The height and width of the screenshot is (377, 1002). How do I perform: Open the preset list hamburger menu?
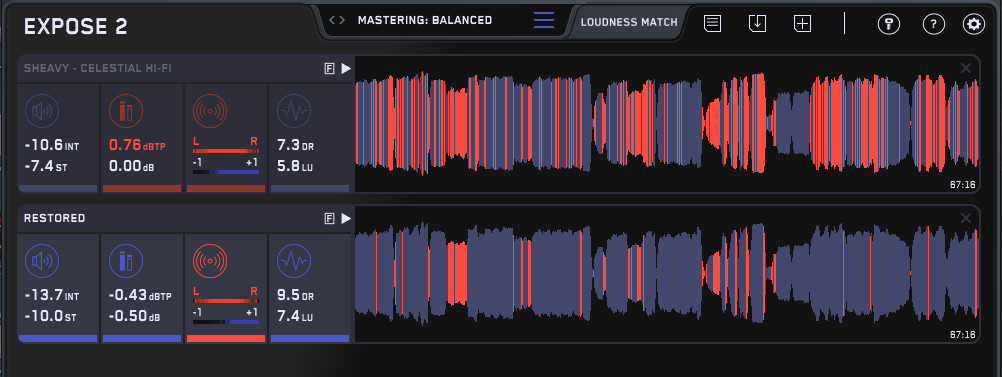tap(544, 20)
